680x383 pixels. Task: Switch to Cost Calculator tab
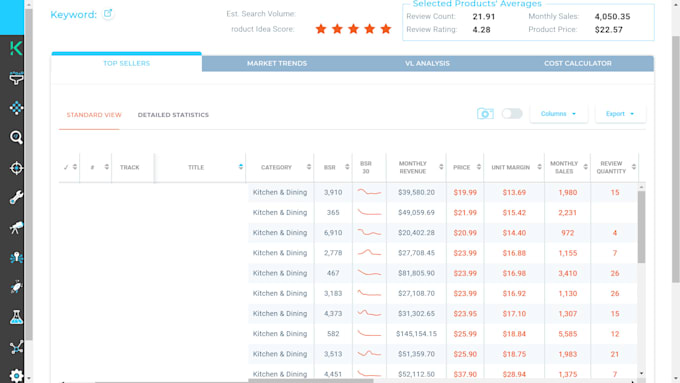578,63
